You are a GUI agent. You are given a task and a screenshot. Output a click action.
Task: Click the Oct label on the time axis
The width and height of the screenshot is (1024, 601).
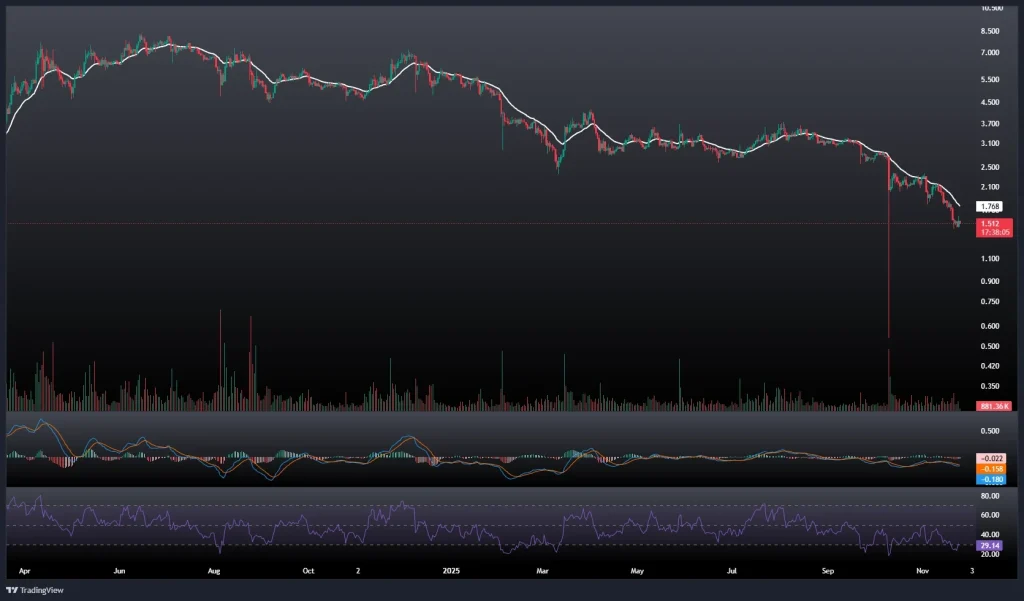tap(308, 572)
